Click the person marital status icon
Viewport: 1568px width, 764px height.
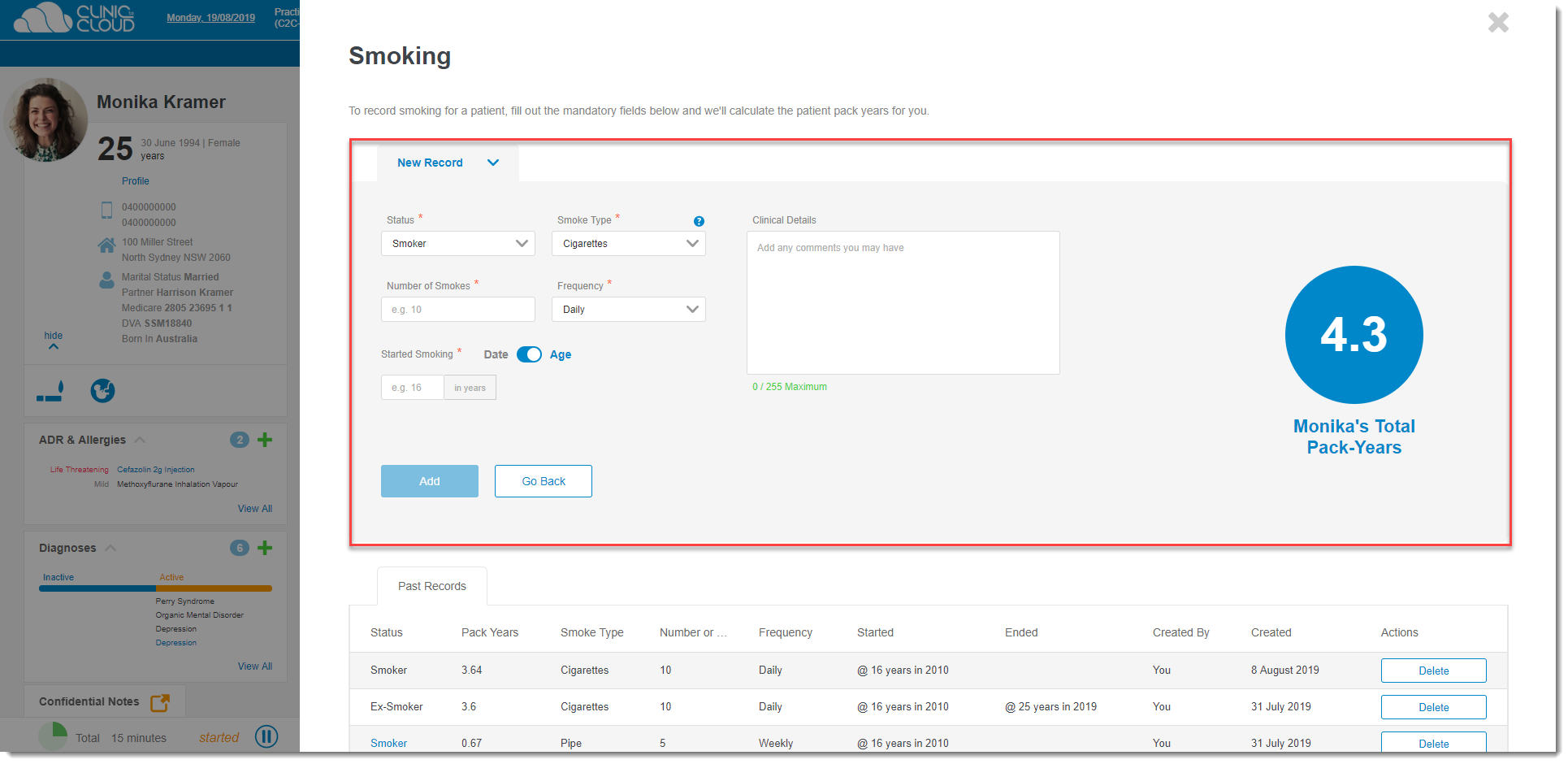pyautogui.click(x=106, y=280)
